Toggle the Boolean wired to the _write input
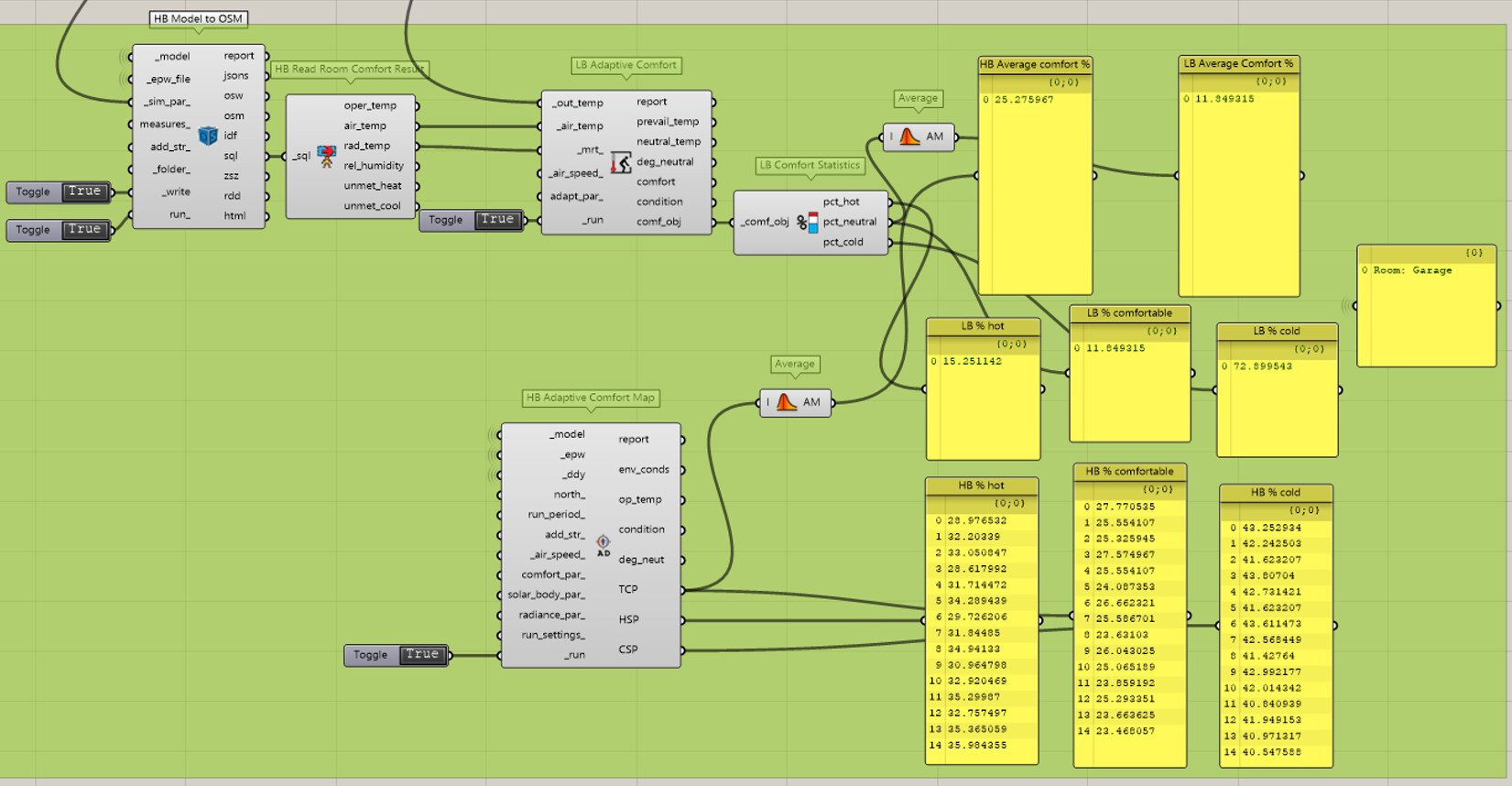 [x=84, y=191]
